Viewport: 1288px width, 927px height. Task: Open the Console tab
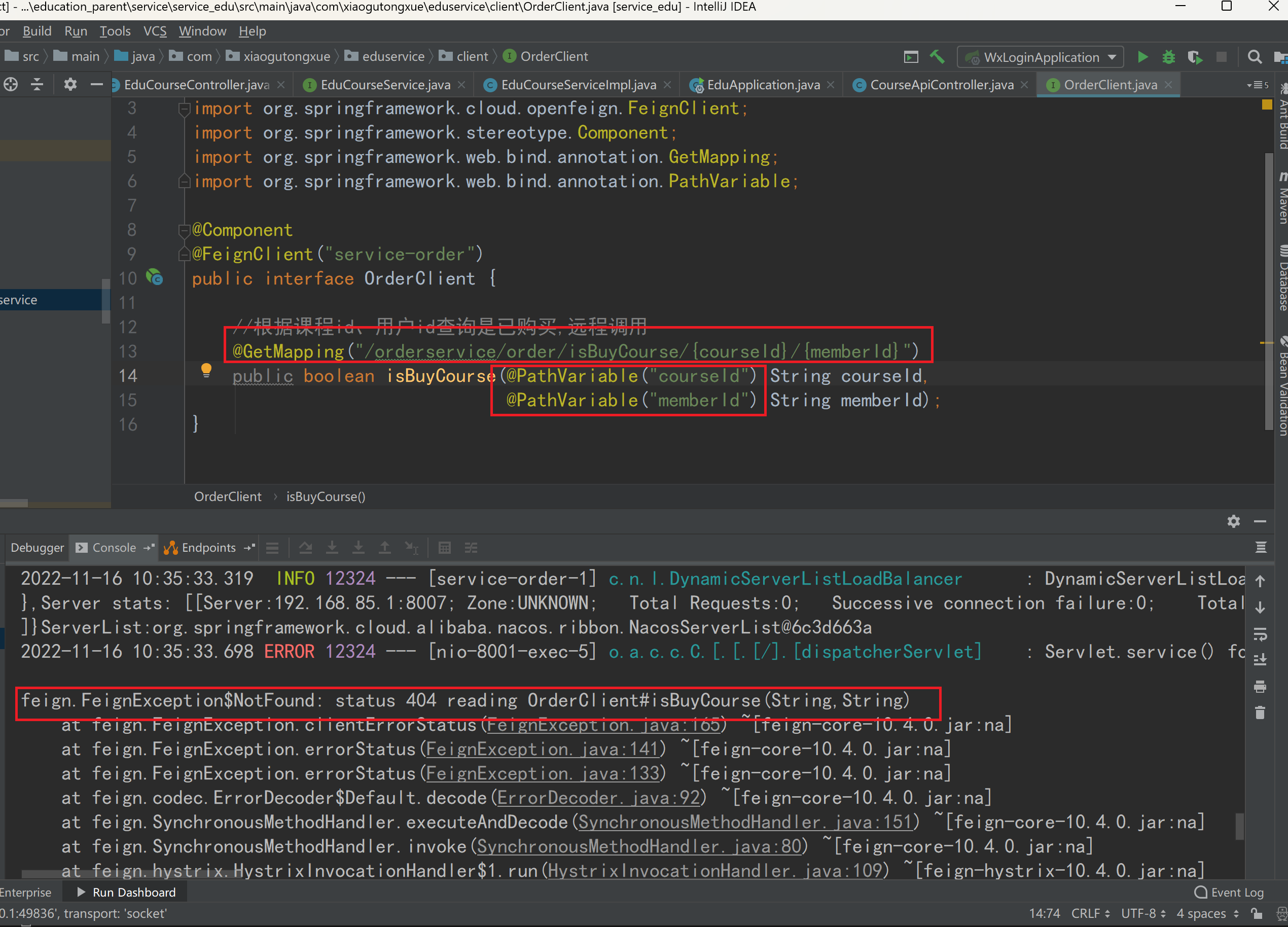point(114,548)
